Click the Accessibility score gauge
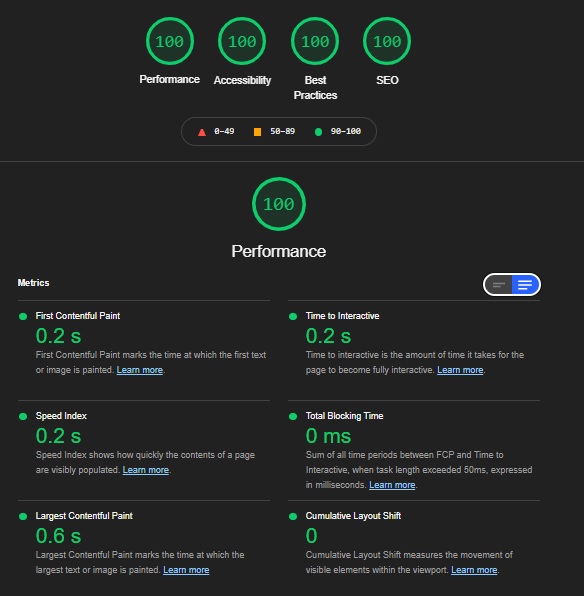 (x=242, y=41)
